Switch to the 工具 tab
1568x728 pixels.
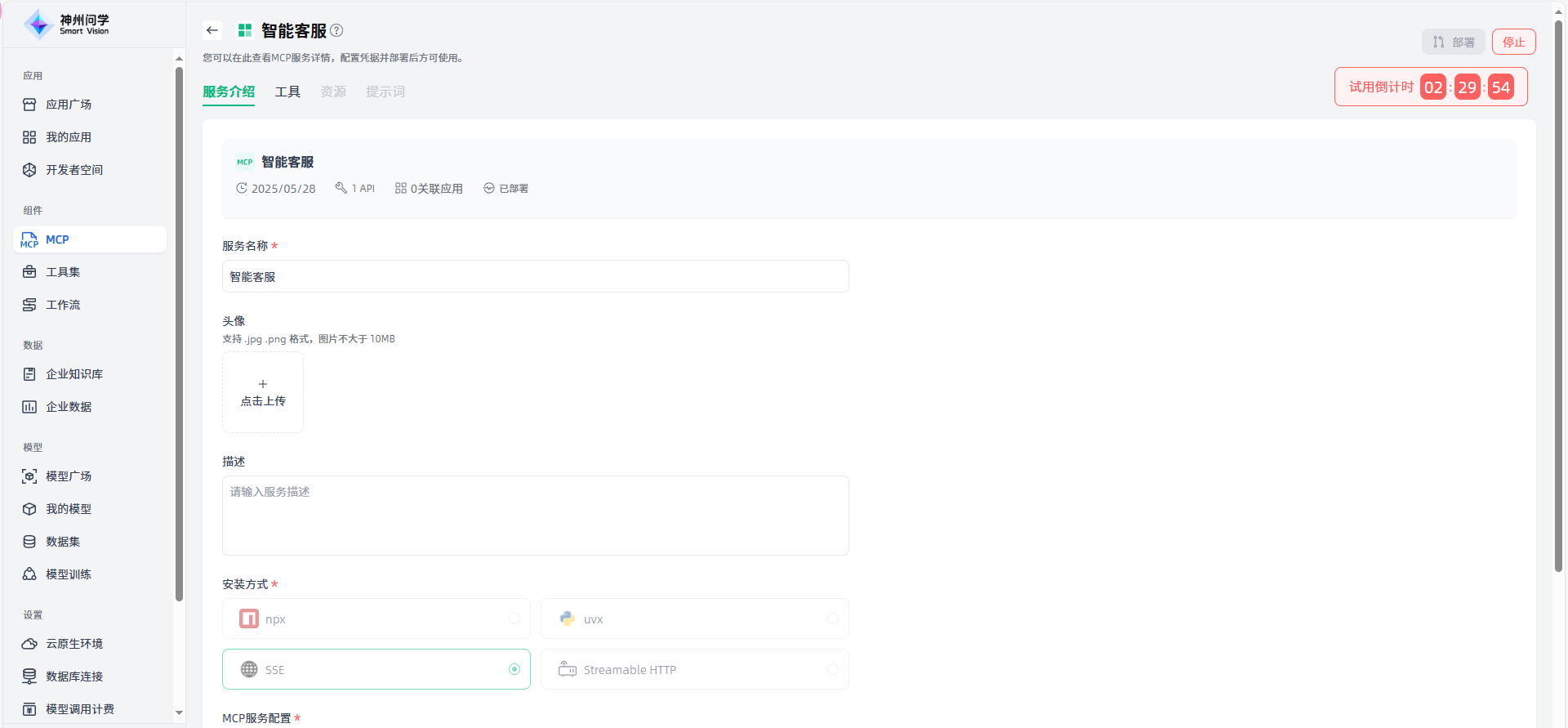tap(287, 92)
